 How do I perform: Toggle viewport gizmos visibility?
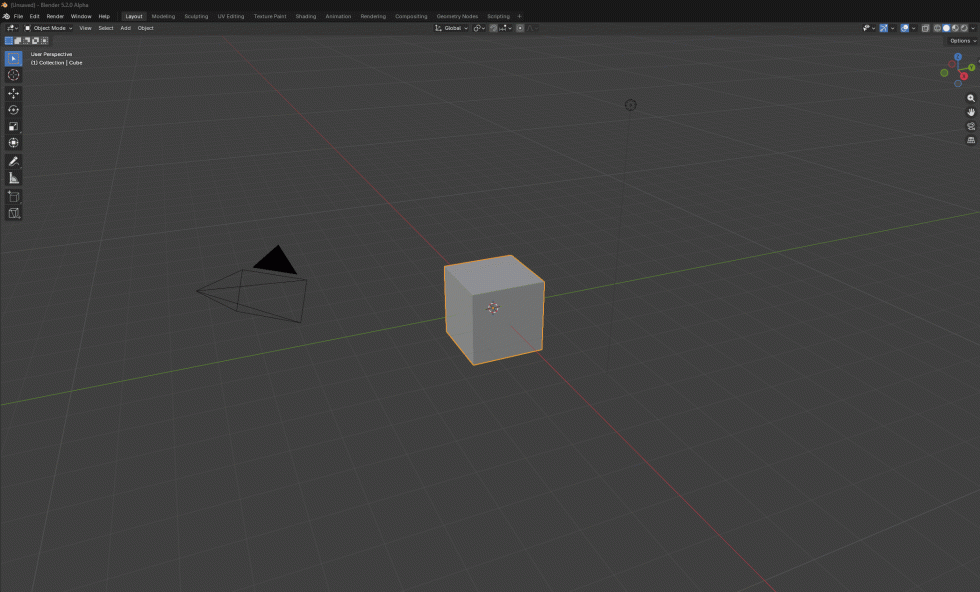pos(884,28)
